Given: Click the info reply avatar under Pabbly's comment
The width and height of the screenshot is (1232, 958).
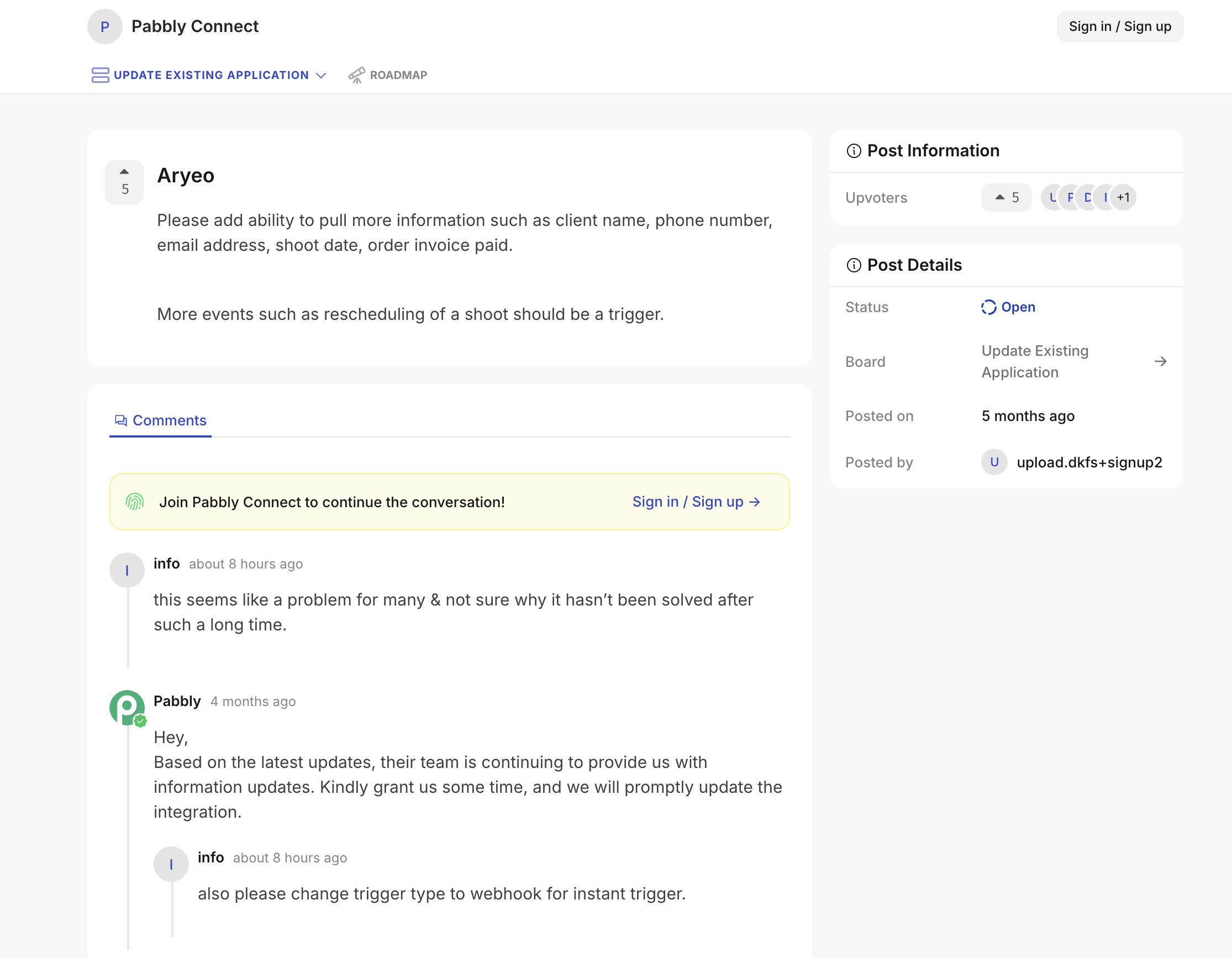Looking at the screenshot, I should tap(171, 864).
